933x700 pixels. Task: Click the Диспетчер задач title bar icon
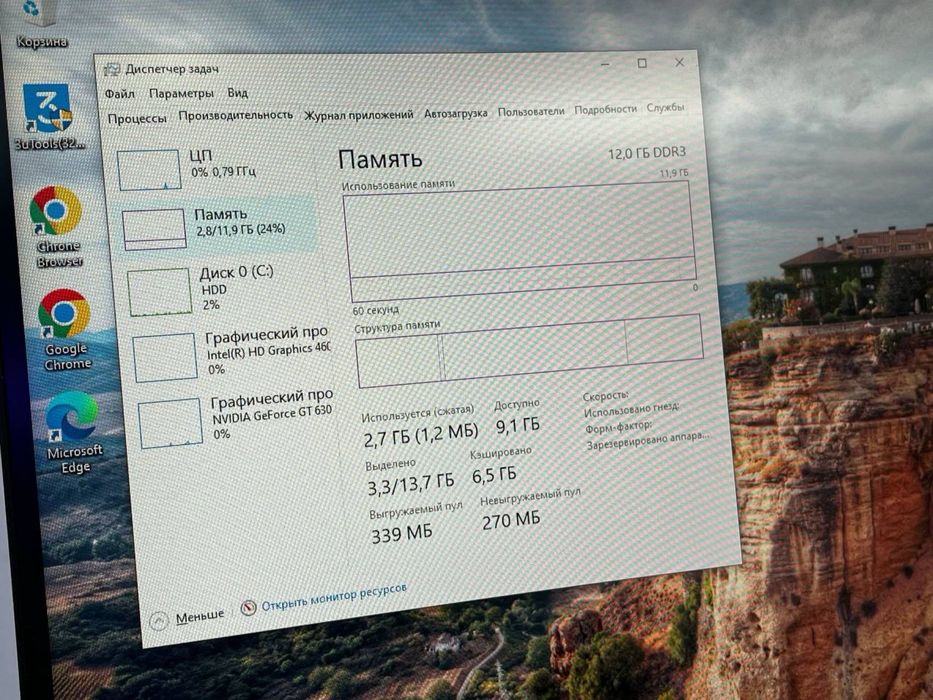111,70
